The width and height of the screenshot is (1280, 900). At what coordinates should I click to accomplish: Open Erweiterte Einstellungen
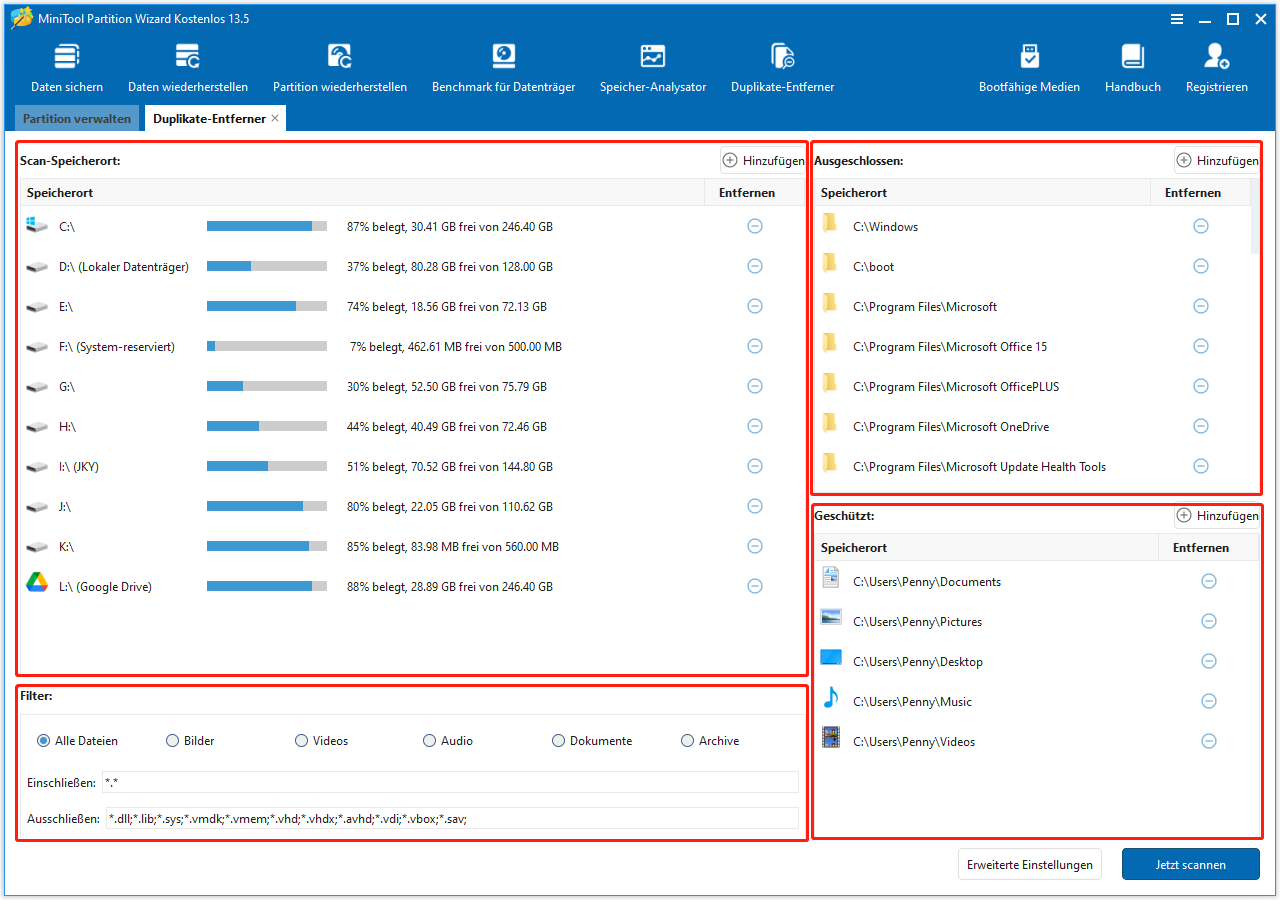(x=1029, y=864)
